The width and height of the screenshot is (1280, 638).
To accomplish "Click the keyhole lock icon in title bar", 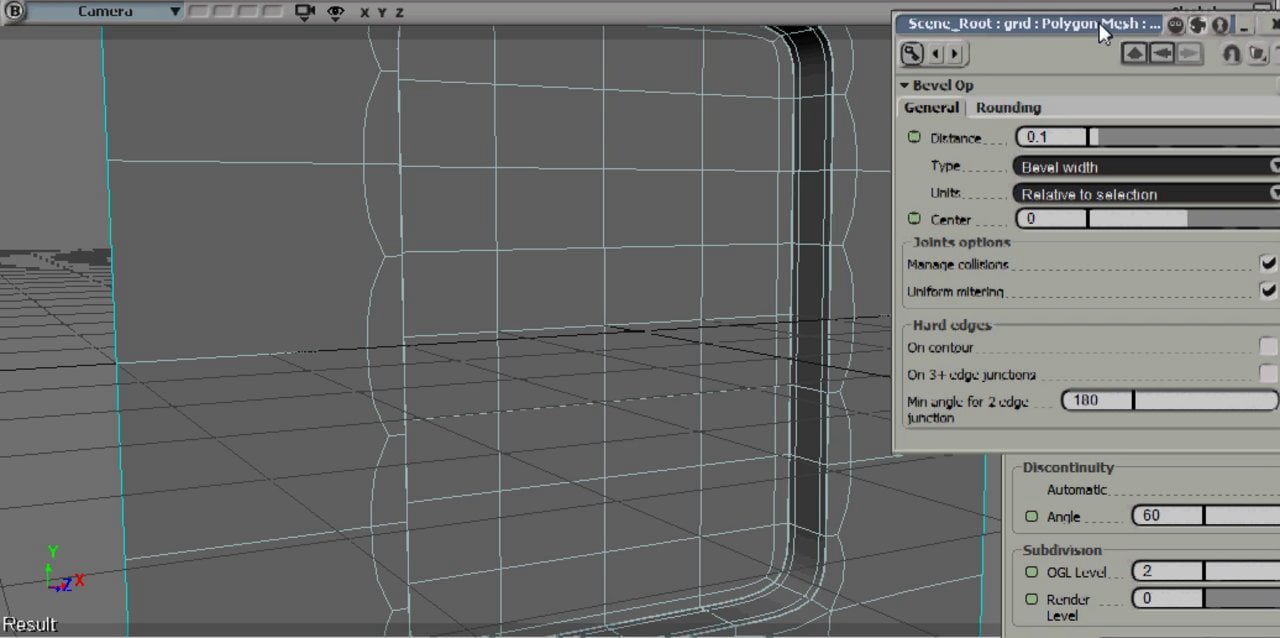I will point(1220,24).
